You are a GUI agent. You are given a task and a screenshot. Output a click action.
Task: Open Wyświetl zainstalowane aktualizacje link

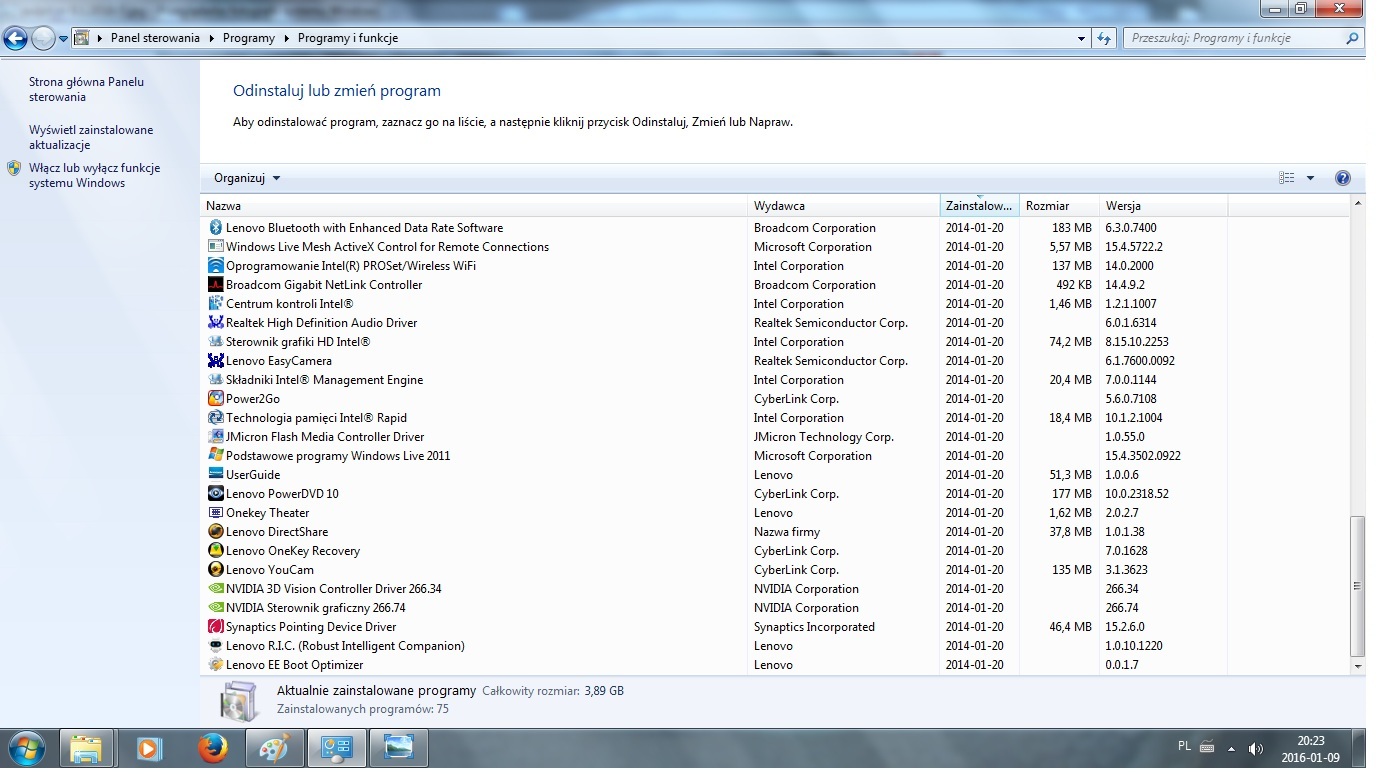tap(91, 138)
